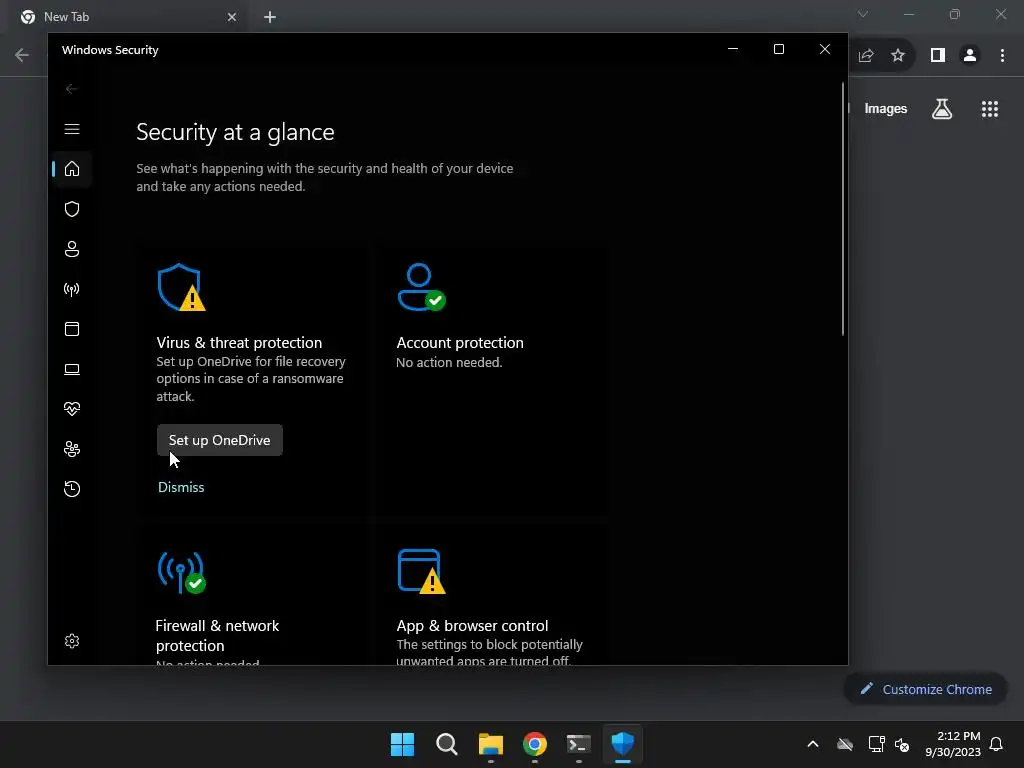Screen dimensions: 1024x768
Task: Click the Account protection tile icon
Action: point(421,287)
